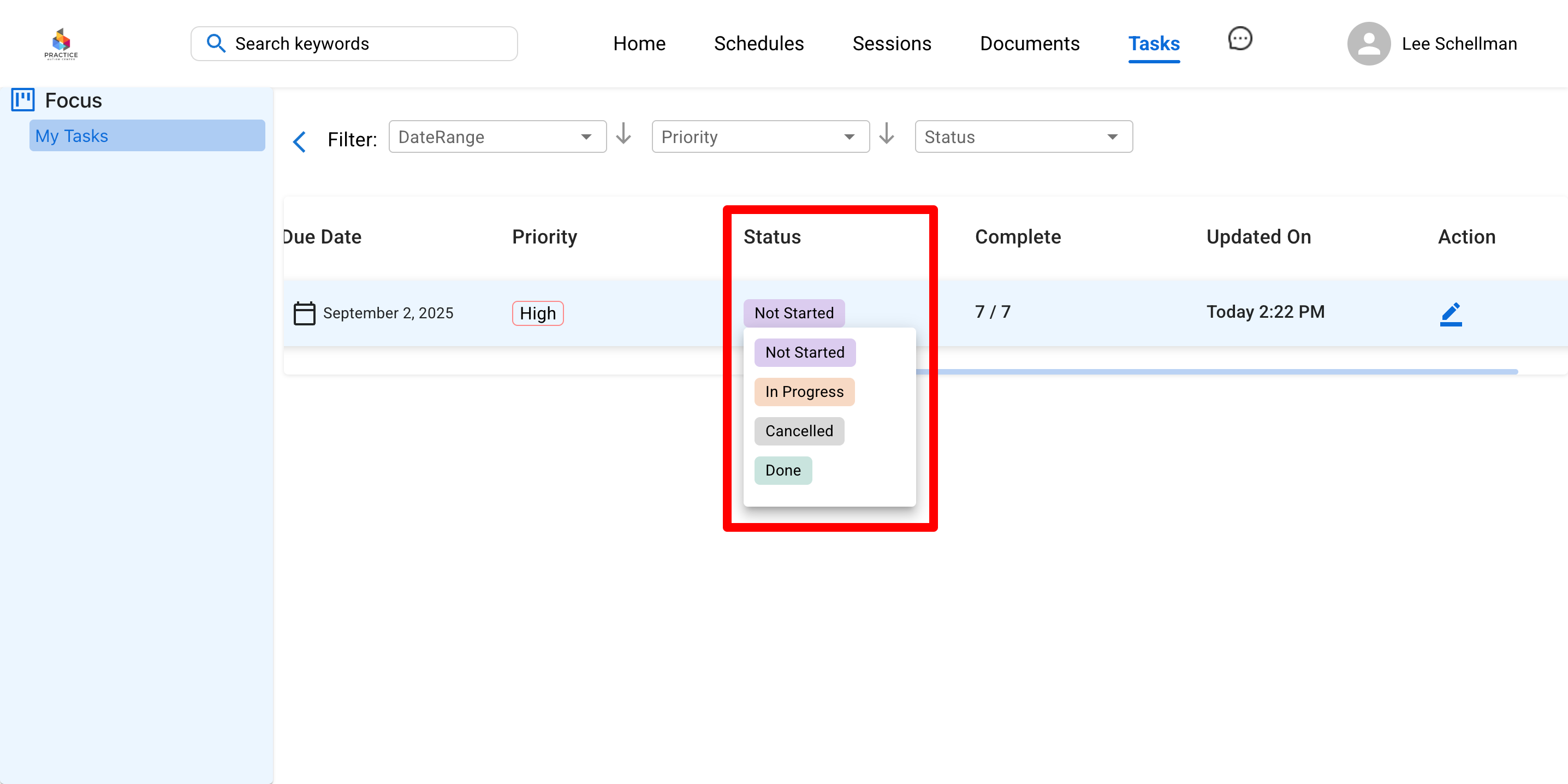Click the High priority badge
The image size is (1568, 784).
(537, 313)
